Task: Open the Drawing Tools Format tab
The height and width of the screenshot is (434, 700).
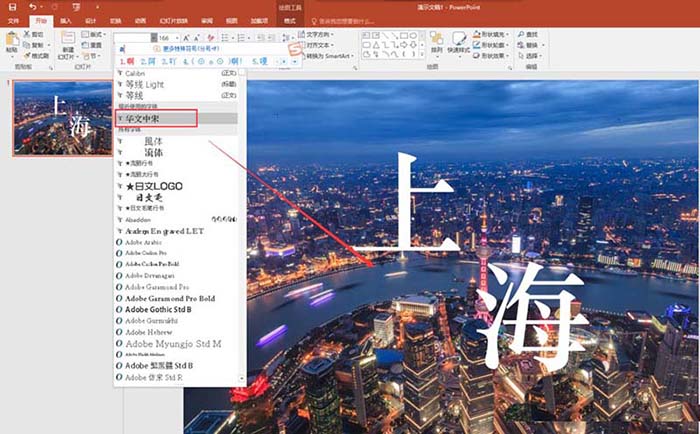Action: pos(290,21)
